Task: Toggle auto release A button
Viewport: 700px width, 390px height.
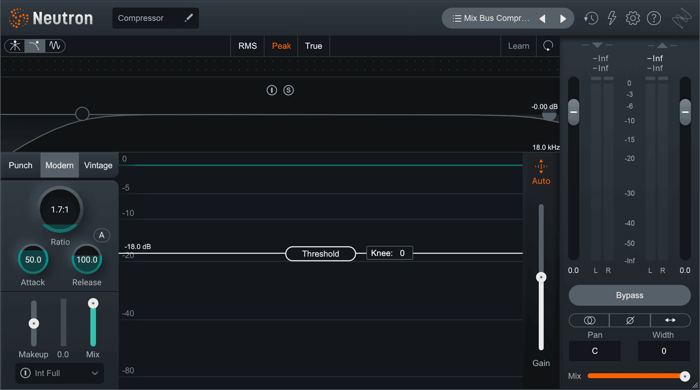Action: click(101, 235)
